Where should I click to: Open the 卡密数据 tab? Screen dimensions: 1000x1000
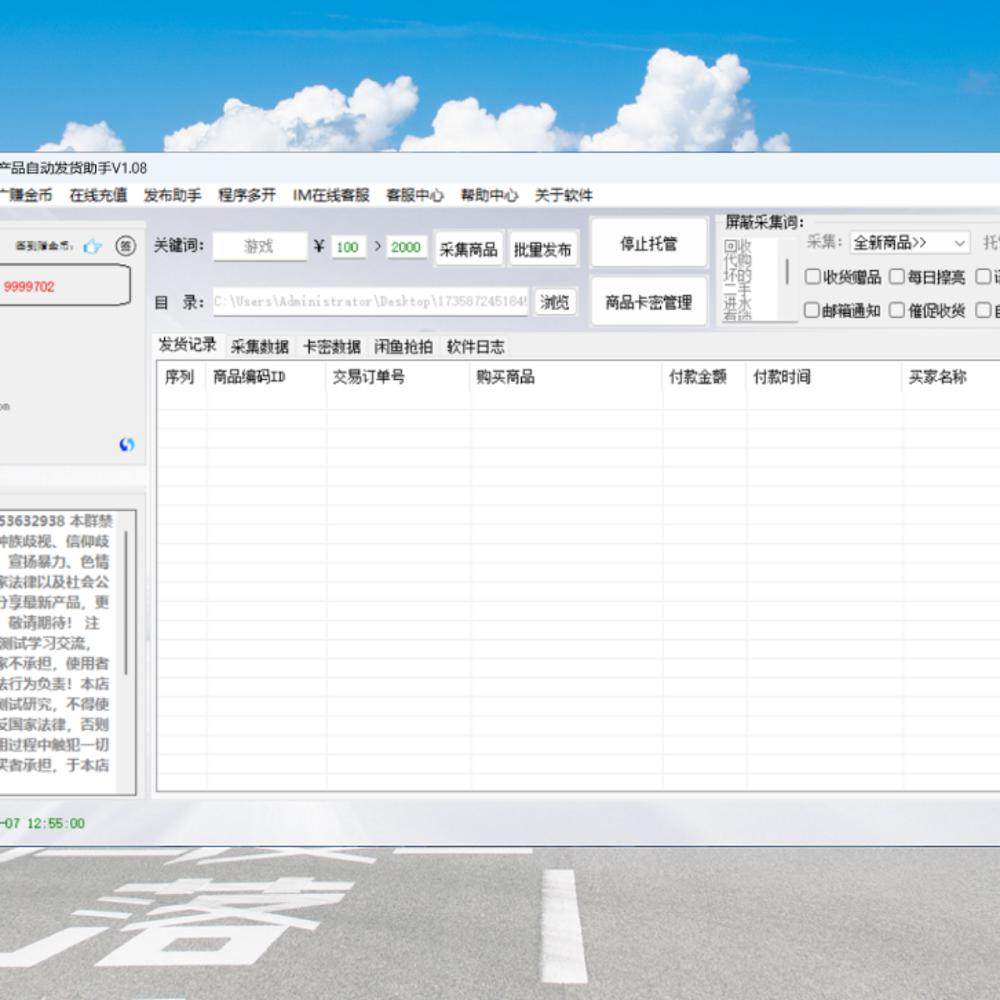click(332, 347)
